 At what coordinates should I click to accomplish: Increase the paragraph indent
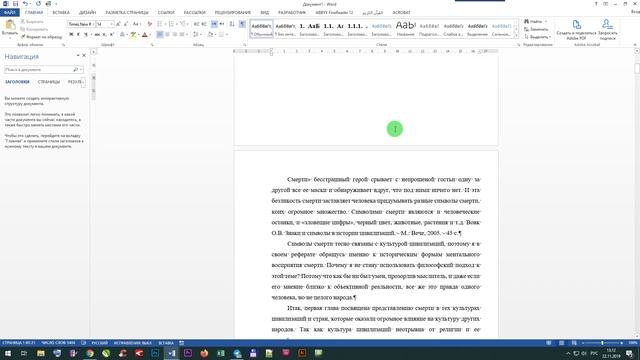(204, 24)
